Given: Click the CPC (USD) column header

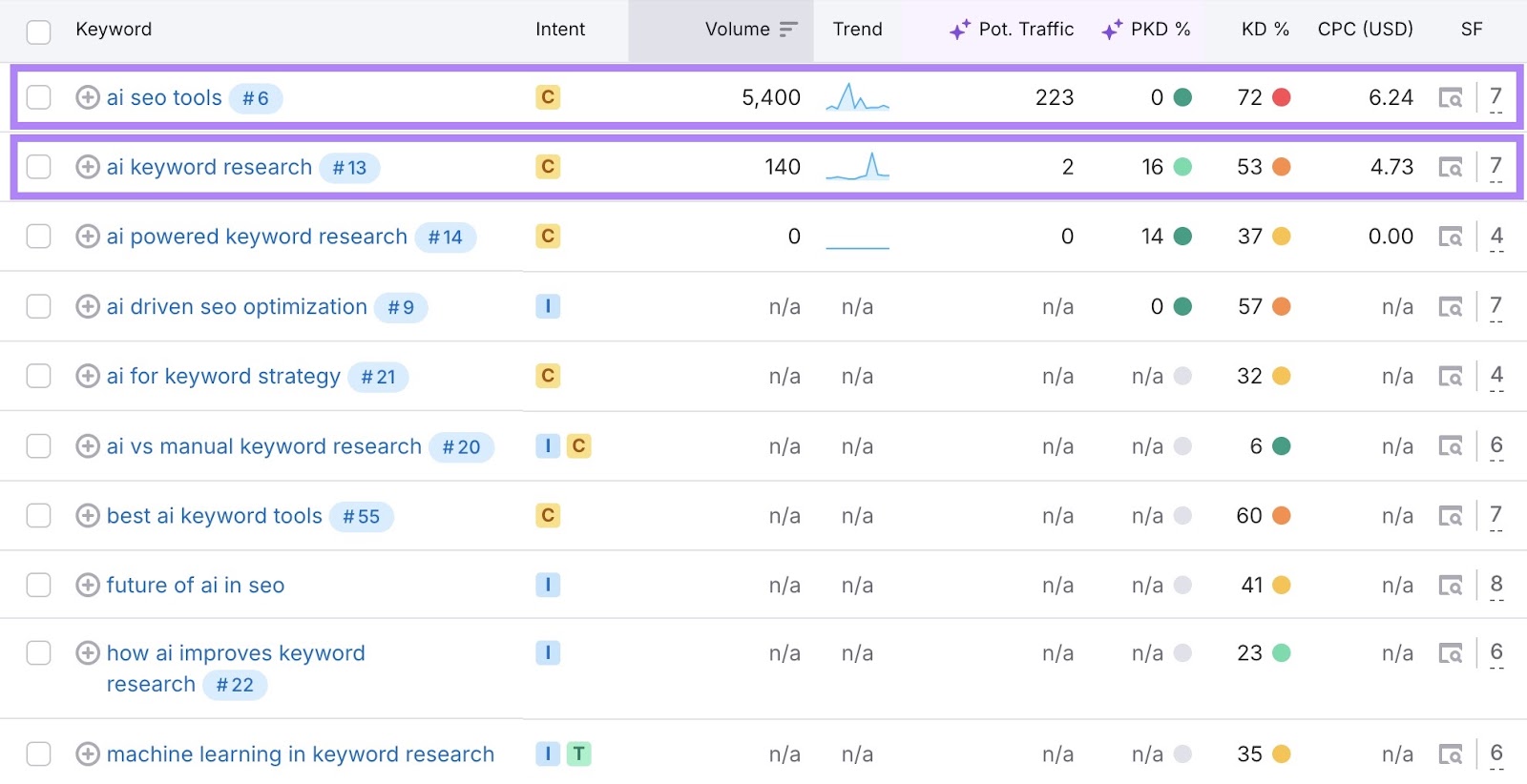Looking at the screenshot, I should coord(1365,30).
